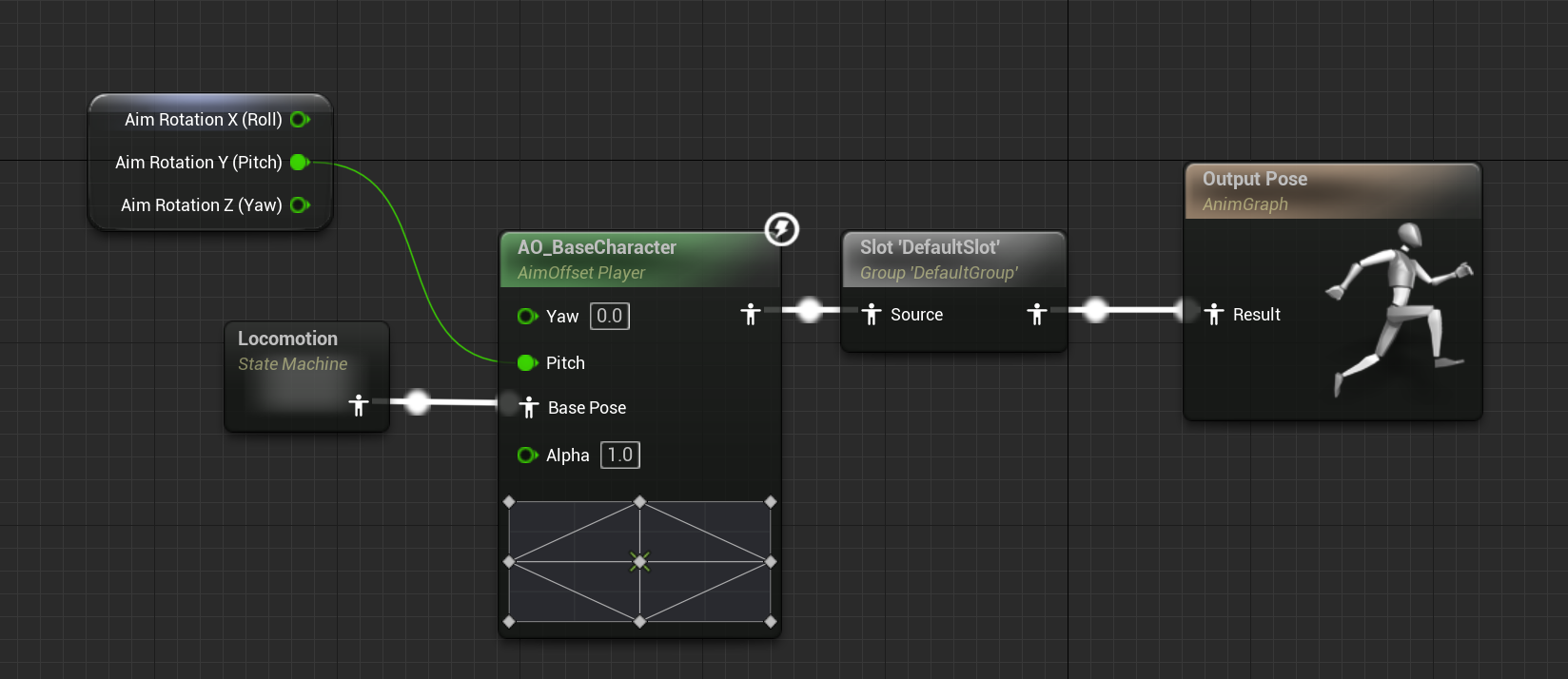Click the Result input pin on Output Pose
The image size is (1568, 679).
pos(1214,314)
